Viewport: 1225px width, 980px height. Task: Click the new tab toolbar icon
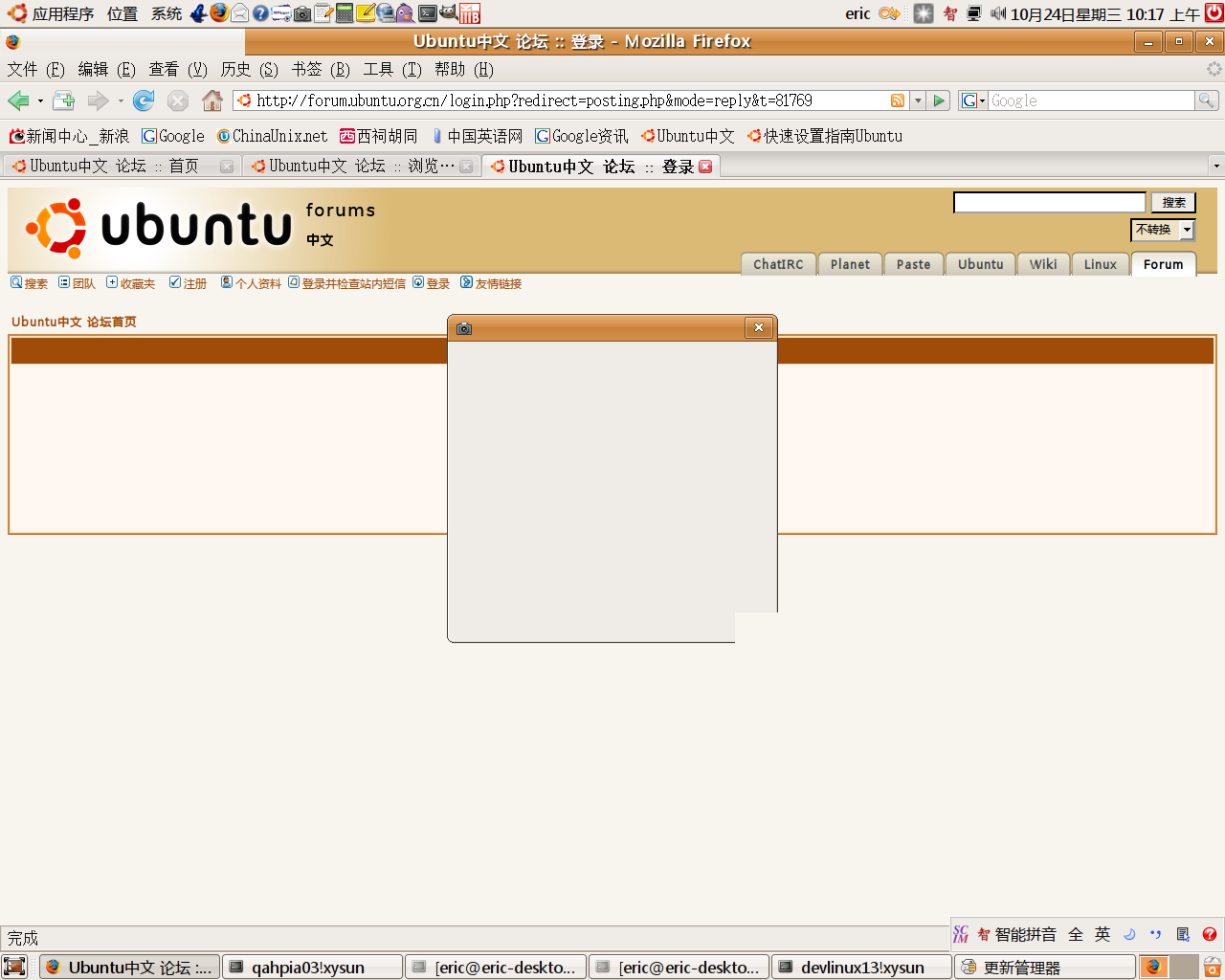[x=64, y=100]
